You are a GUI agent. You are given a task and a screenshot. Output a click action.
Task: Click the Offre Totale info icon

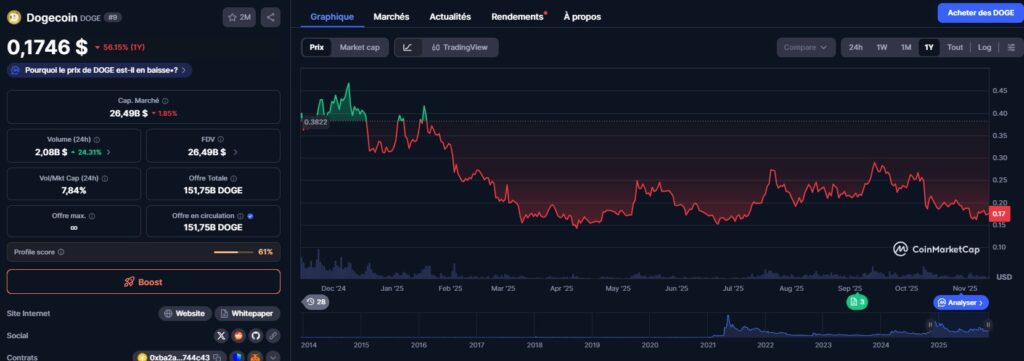(x=233, y=178)
